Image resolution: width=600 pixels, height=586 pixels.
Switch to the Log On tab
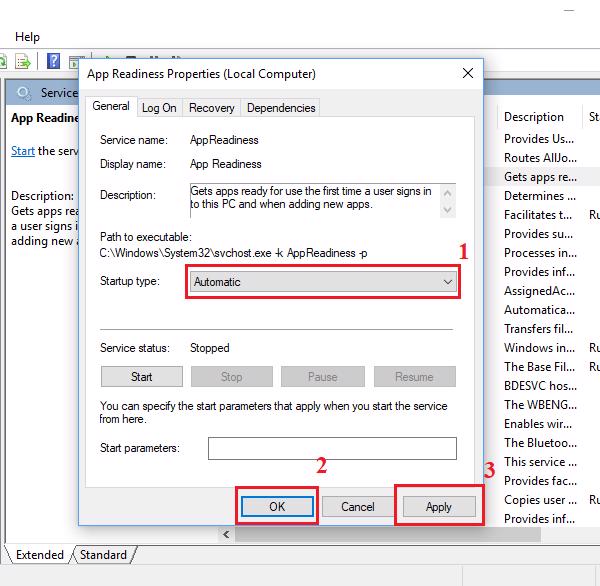pyautogui.click(x=159, y=108)
